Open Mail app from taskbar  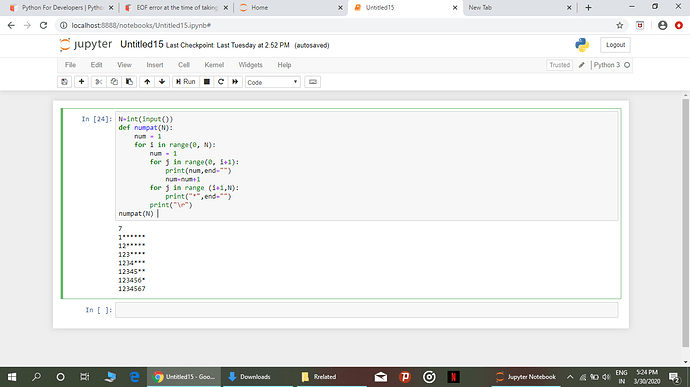point(381,377)
